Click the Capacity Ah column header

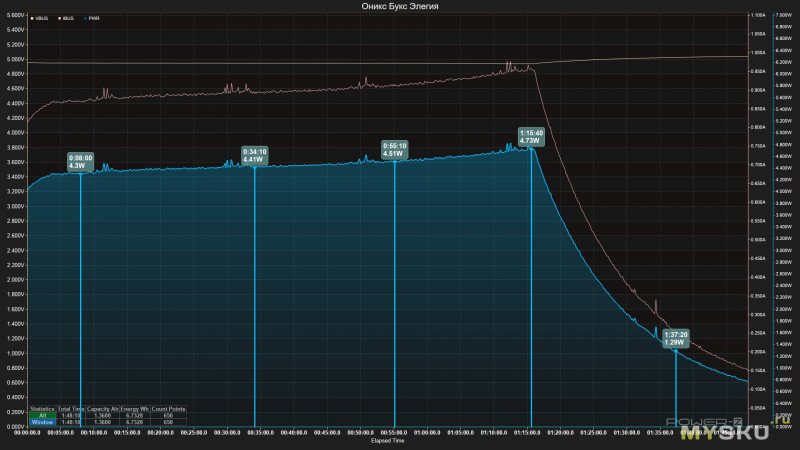[x=103, y=409]
